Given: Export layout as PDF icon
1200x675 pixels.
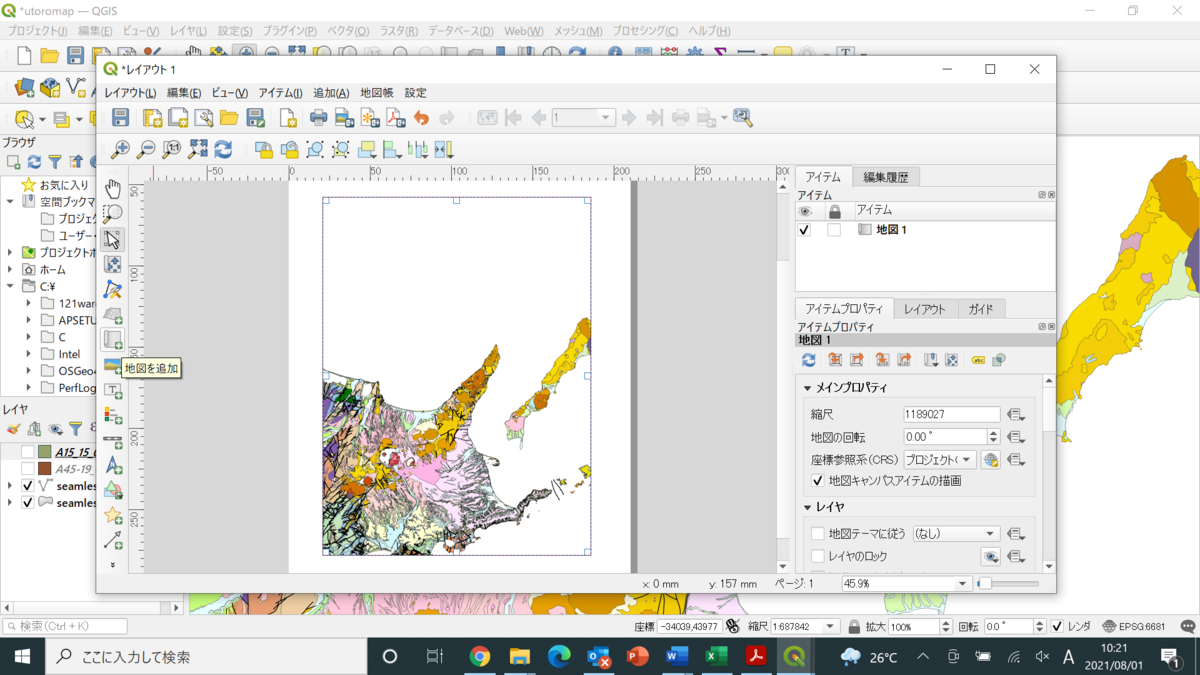Looking at the screenshot, I should pyautogui.click(x=396, y=118).
